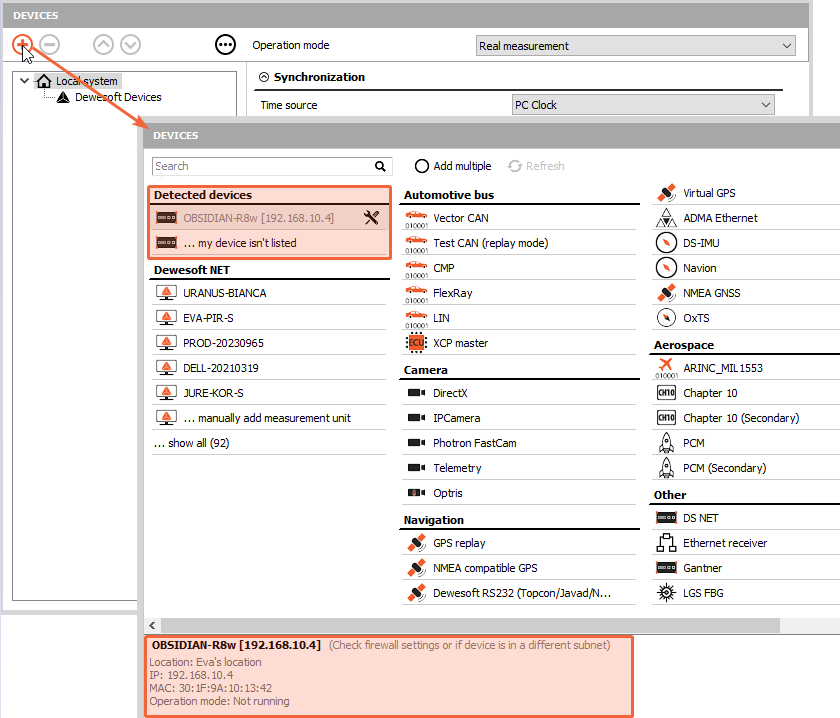
Task: Click the magnifier search icon
Action: click(x=380, y=166)
